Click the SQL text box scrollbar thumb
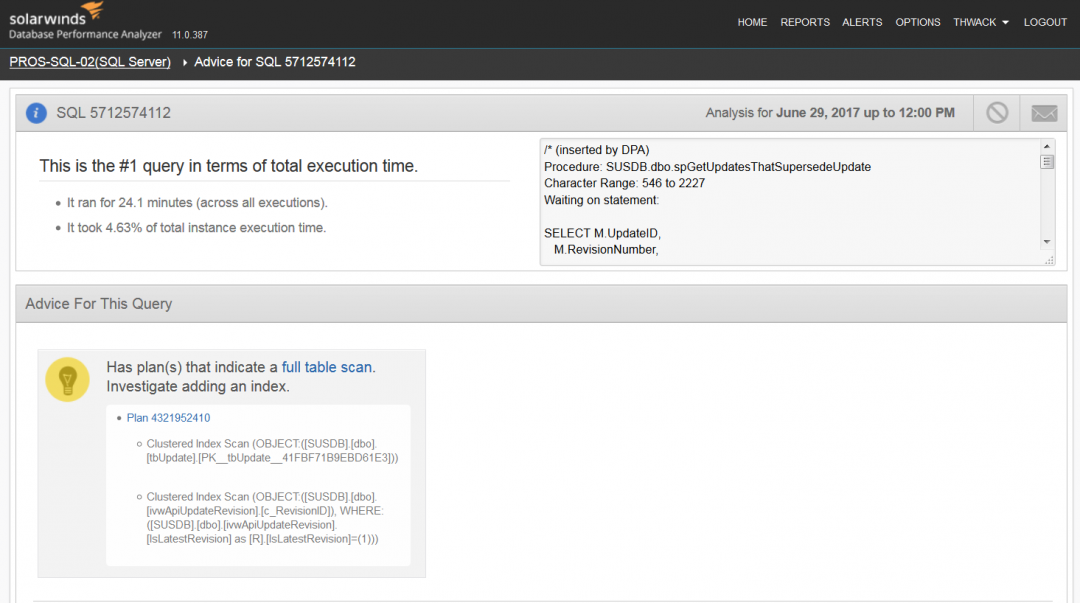 pos(1047,162)
